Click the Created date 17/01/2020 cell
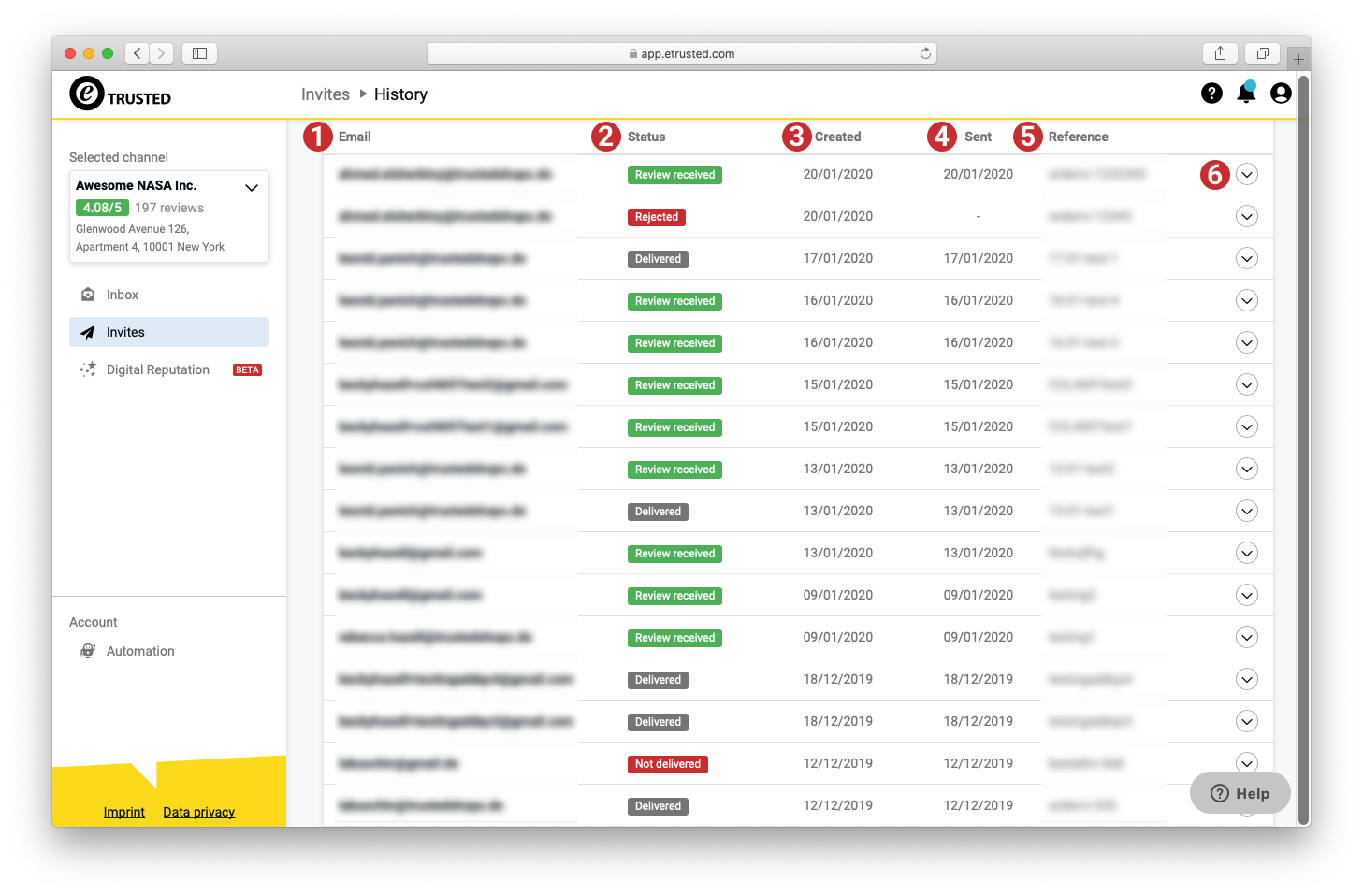This screenshot has height=896, width=1363. [837, 258]
